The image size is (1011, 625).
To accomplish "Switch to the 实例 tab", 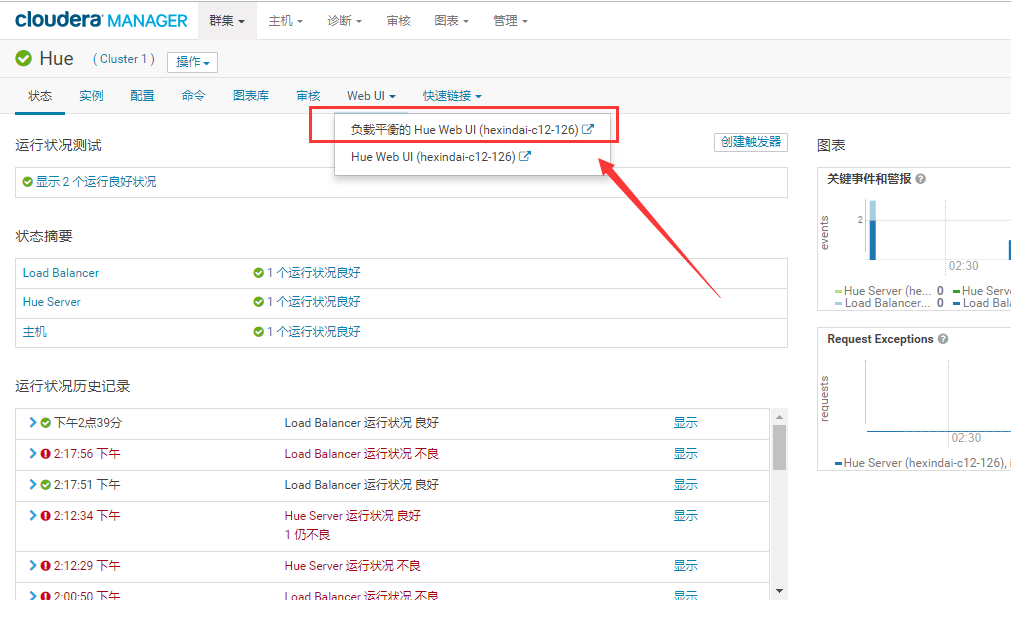I will click(91, 95).
